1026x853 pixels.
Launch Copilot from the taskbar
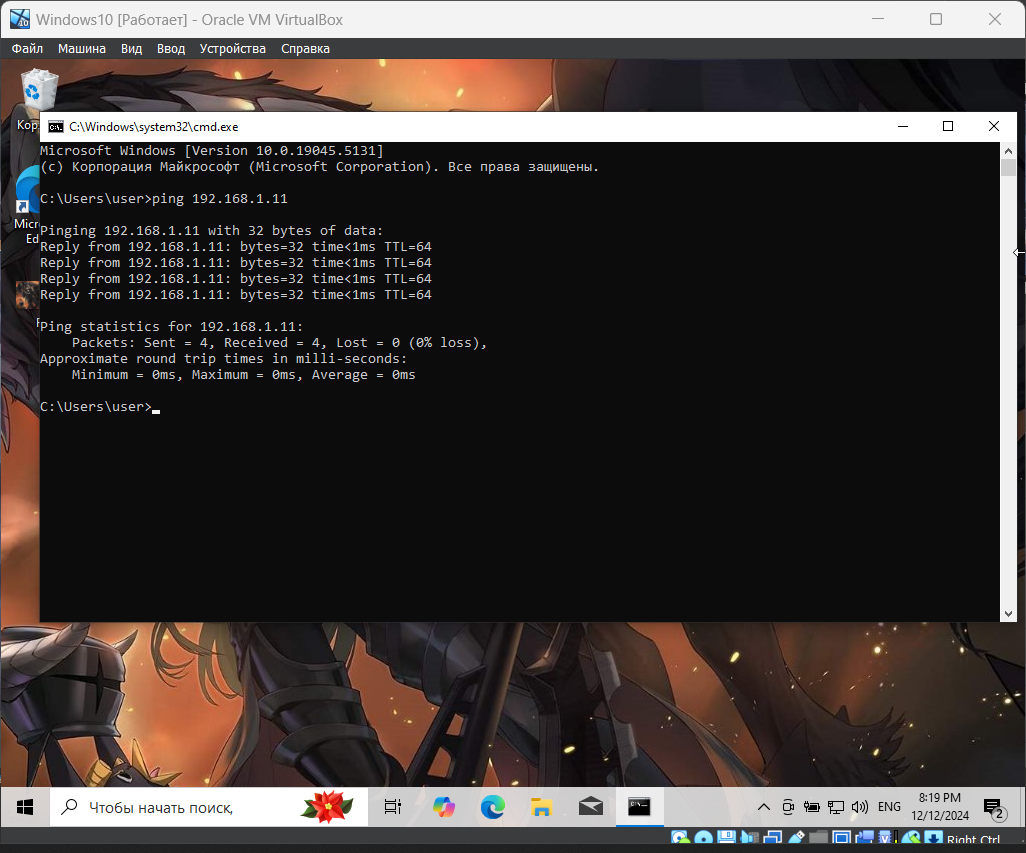[444, 807]
